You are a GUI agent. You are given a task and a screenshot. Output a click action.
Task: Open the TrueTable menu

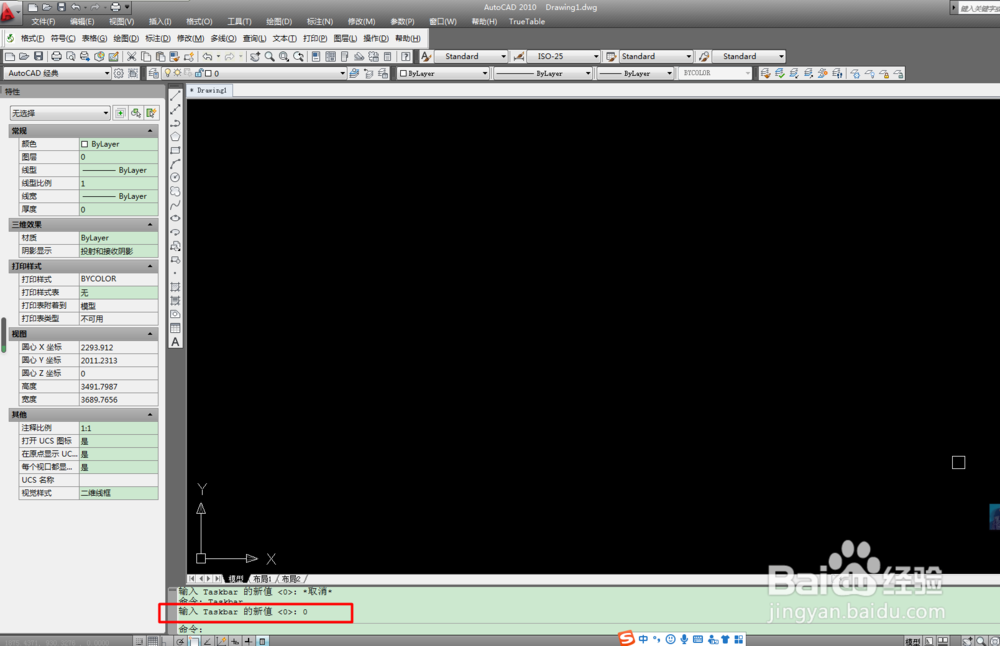tap(527, 22)
